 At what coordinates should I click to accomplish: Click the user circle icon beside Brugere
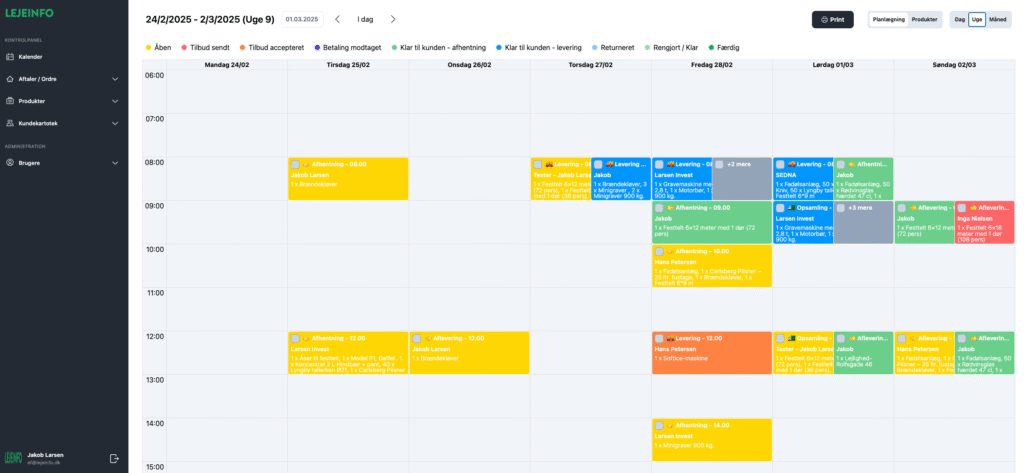tap(10, 163)
